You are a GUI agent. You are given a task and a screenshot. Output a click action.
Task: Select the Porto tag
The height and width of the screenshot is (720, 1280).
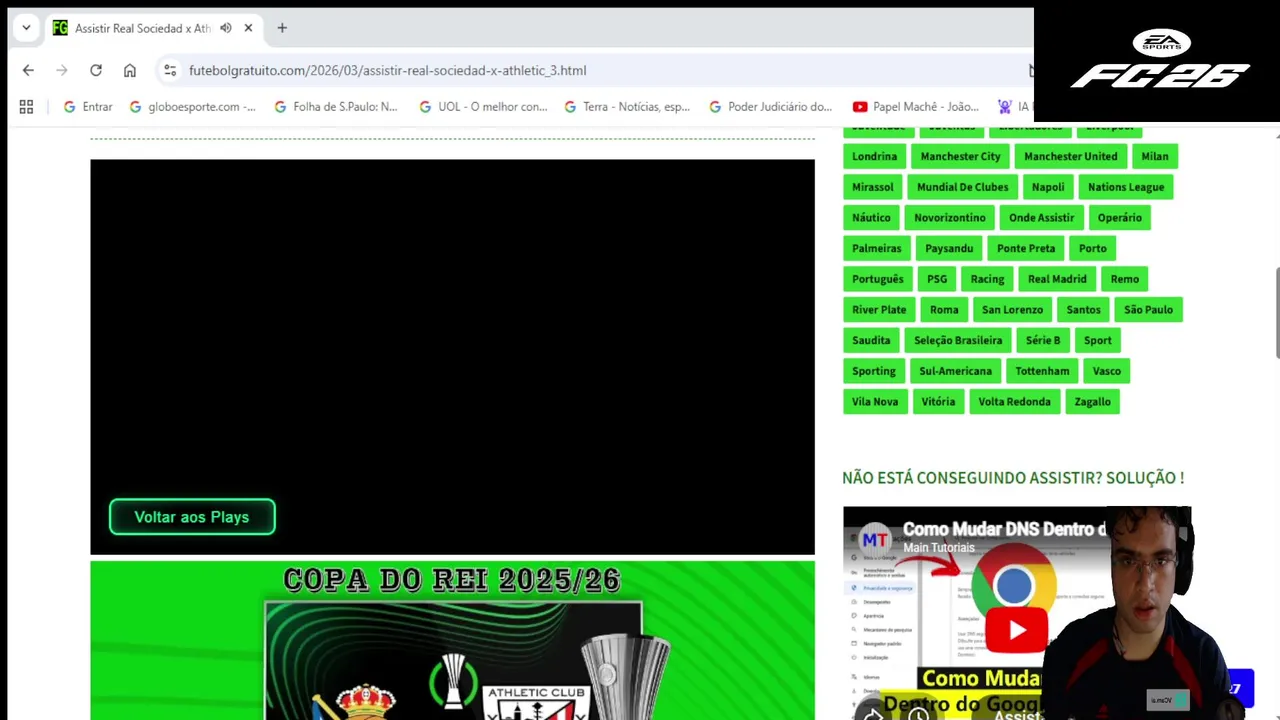(x=1092, y=248)
